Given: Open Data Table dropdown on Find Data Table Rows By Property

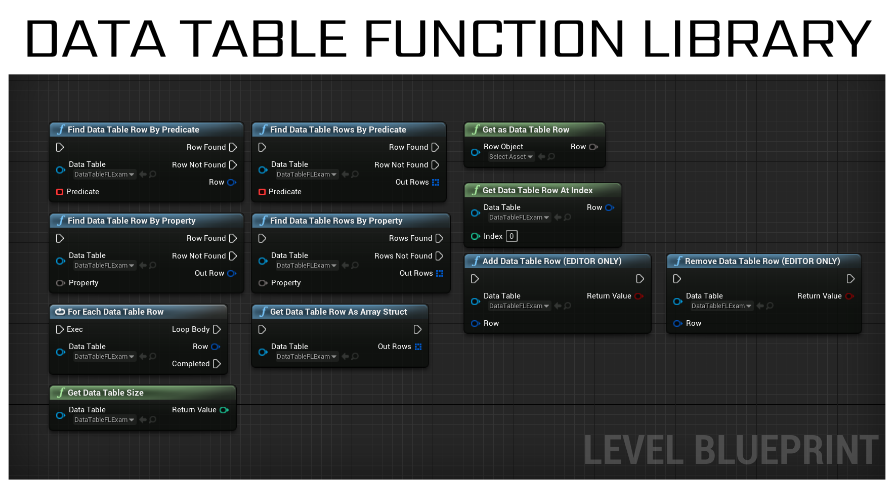Looking at the screenshot, I should point(306,266).
